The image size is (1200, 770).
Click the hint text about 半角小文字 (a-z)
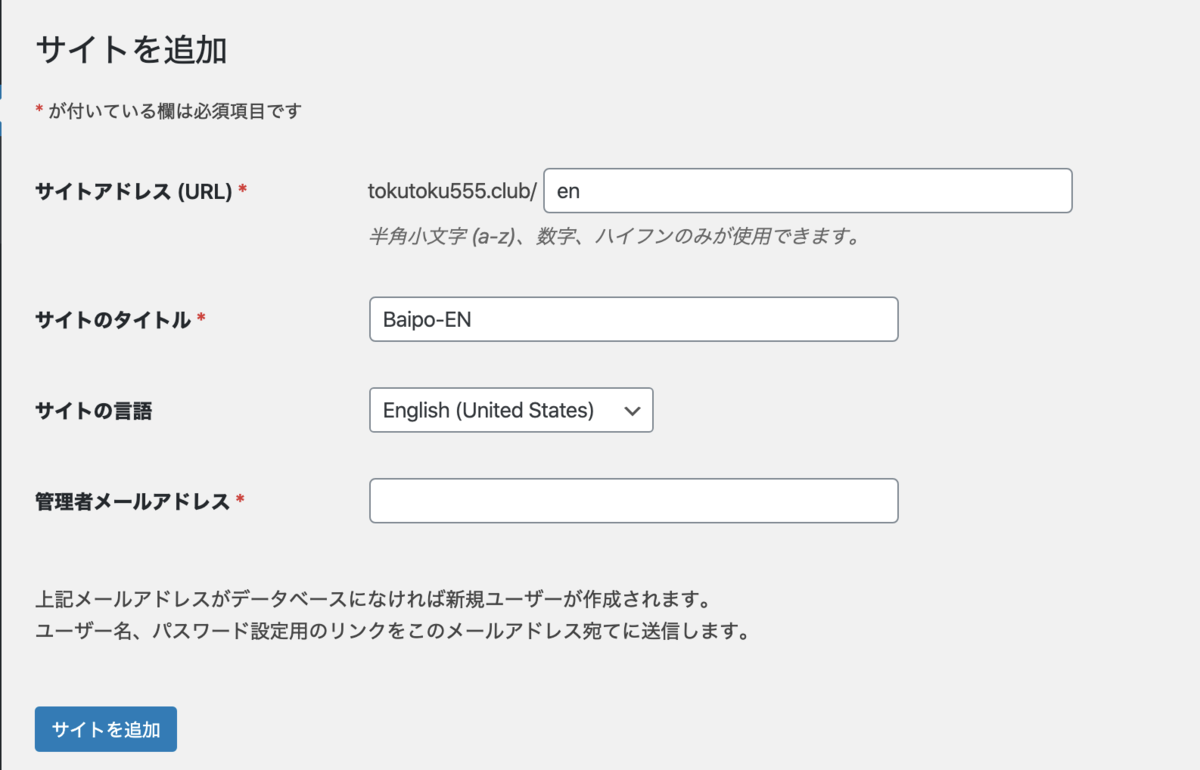pos(615,237)
